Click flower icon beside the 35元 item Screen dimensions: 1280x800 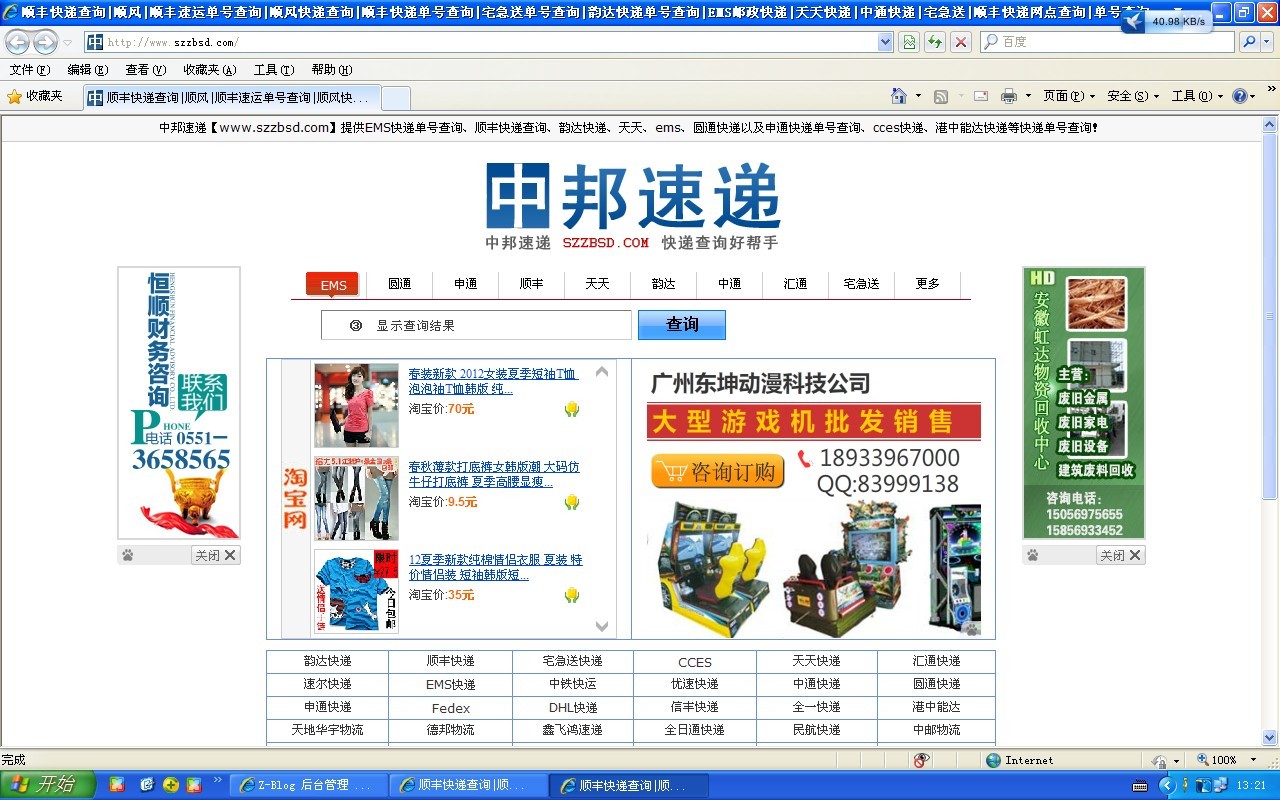572,595
